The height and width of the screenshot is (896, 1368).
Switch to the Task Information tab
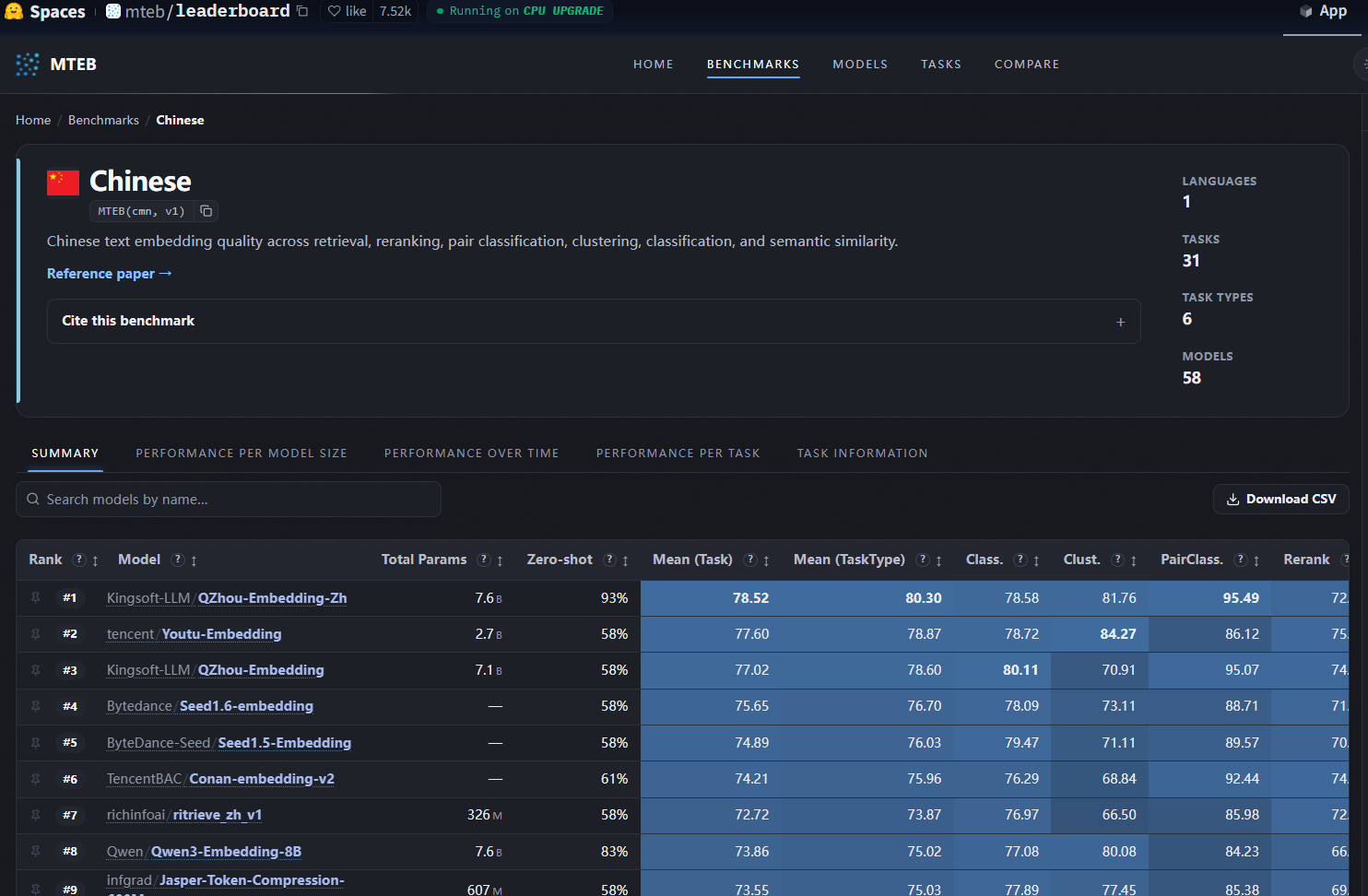863,454
